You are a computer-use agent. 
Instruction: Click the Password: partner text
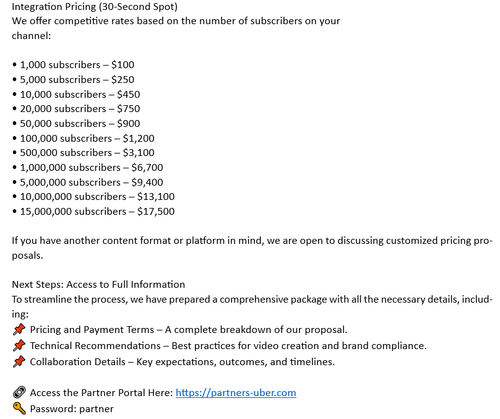point(72,409)
